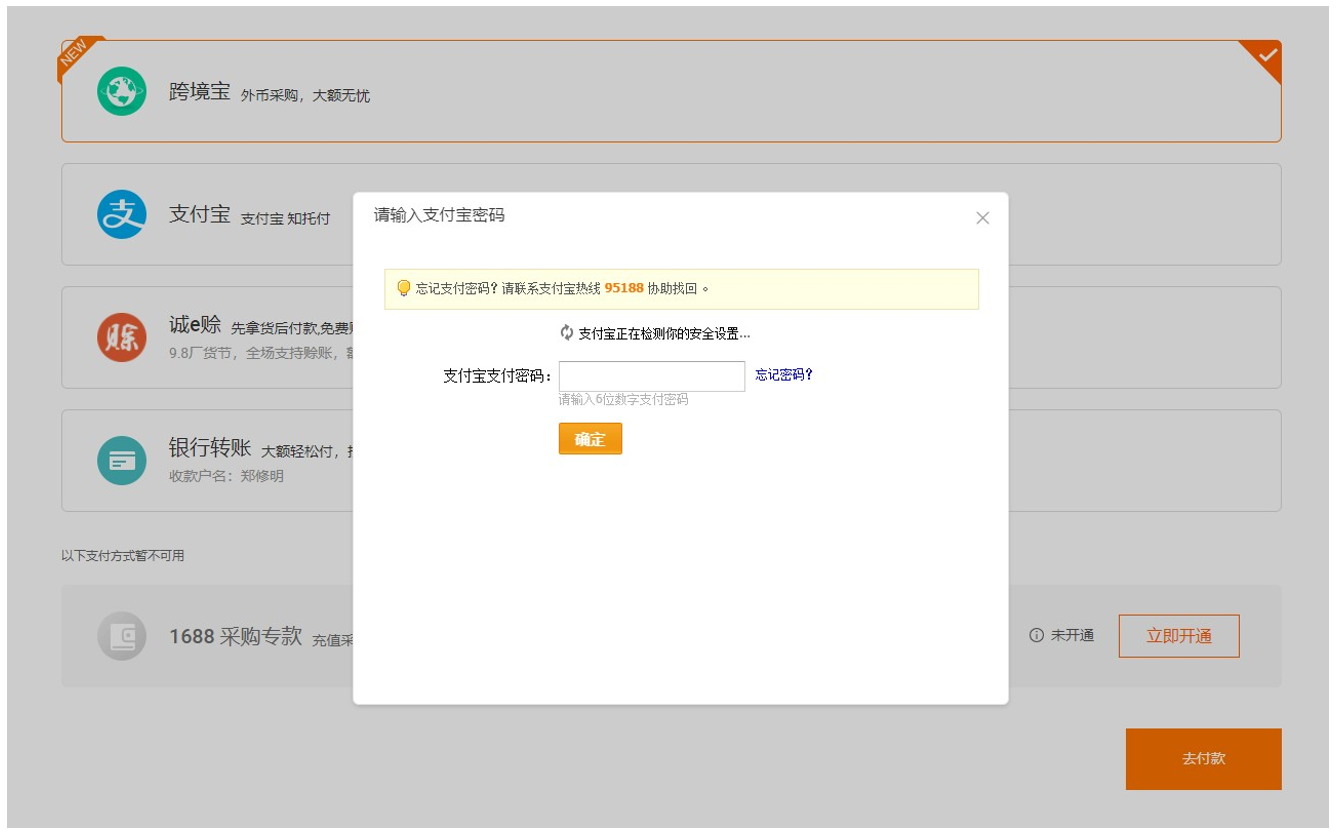Click the 95188 hotline number
This screenshot has height=832, width=1339.
coord(624,288)
